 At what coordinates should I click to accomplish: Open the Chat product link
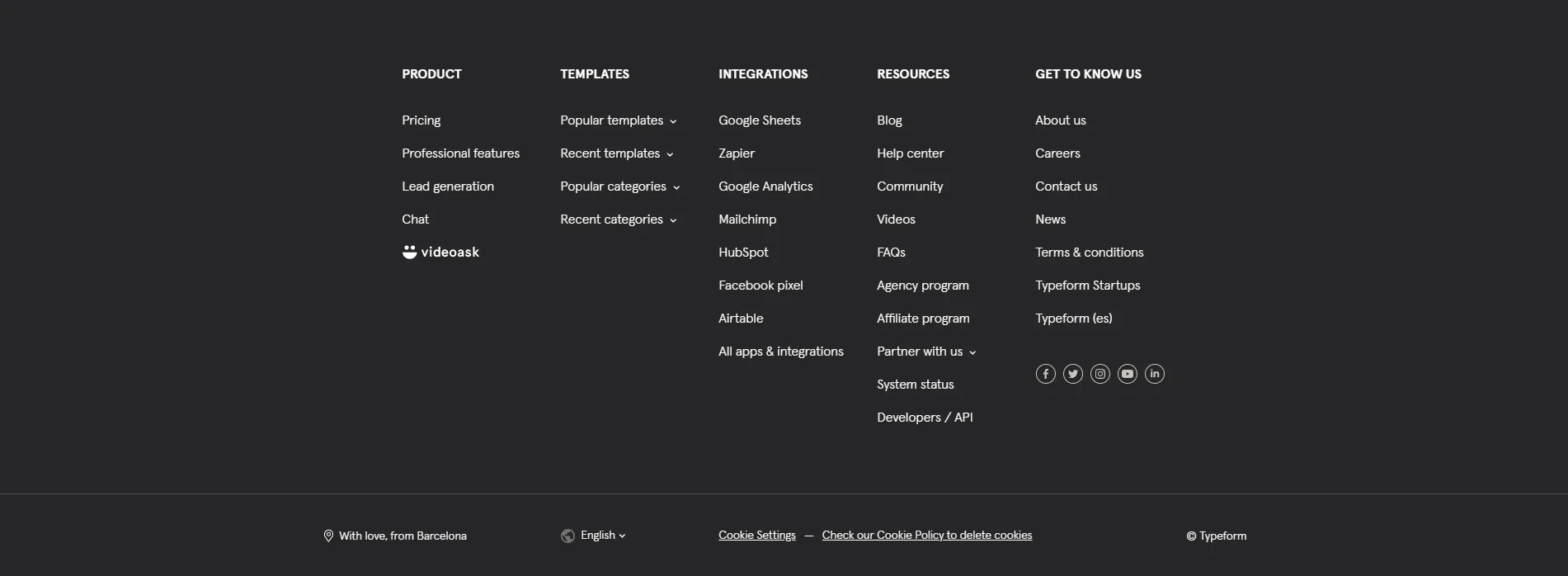coord(415,220)
